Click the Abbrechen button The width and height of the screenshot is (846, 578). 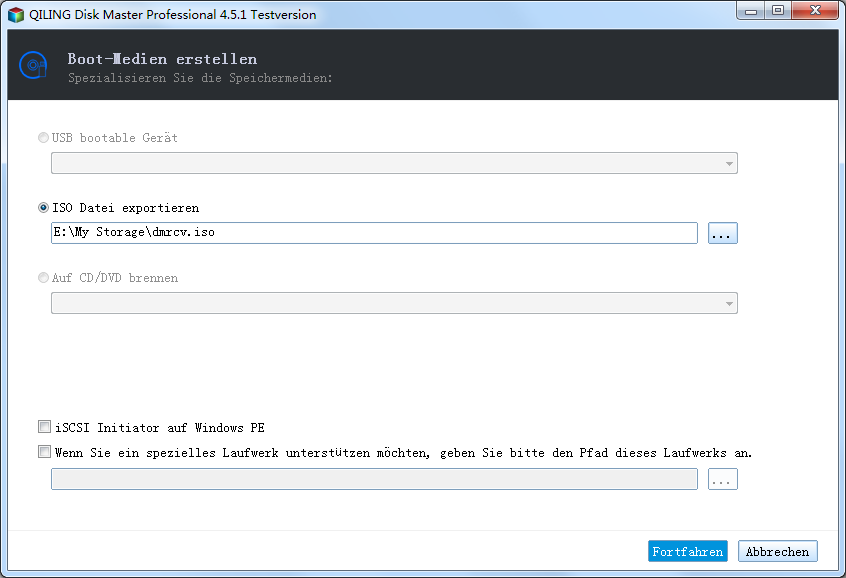(x=777, y=551)
